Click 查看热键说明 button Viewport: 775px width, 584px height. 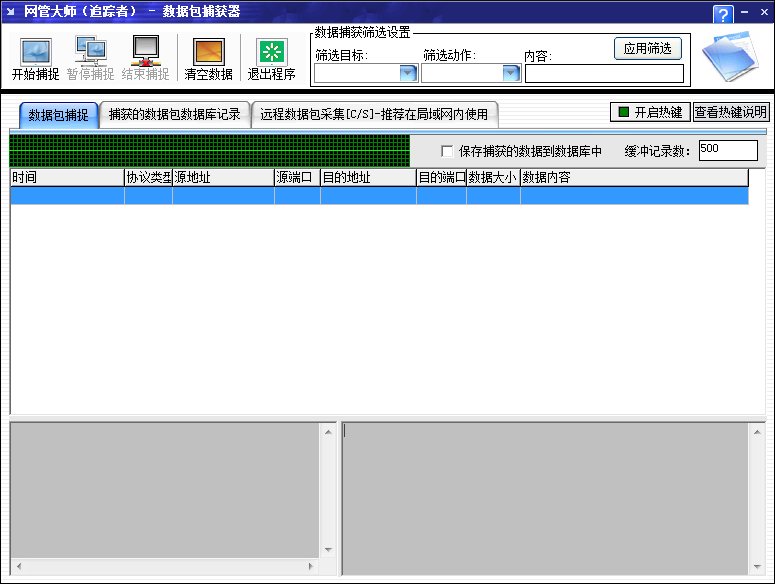click(731, 112)
